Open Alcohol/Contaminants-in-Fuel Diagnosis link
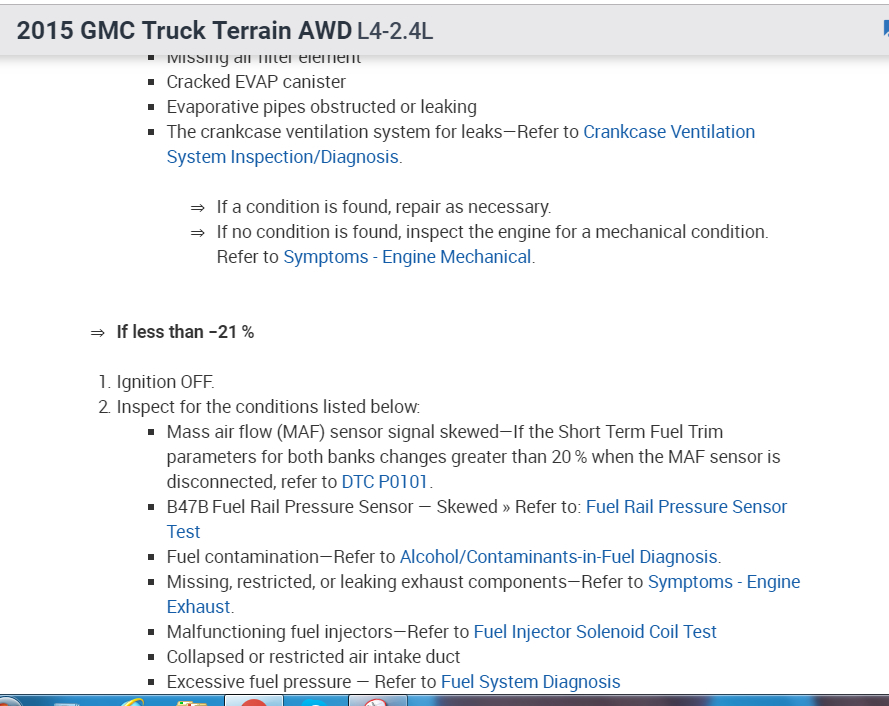Screen dimensions: 889x706 click(x=558, y=557)
